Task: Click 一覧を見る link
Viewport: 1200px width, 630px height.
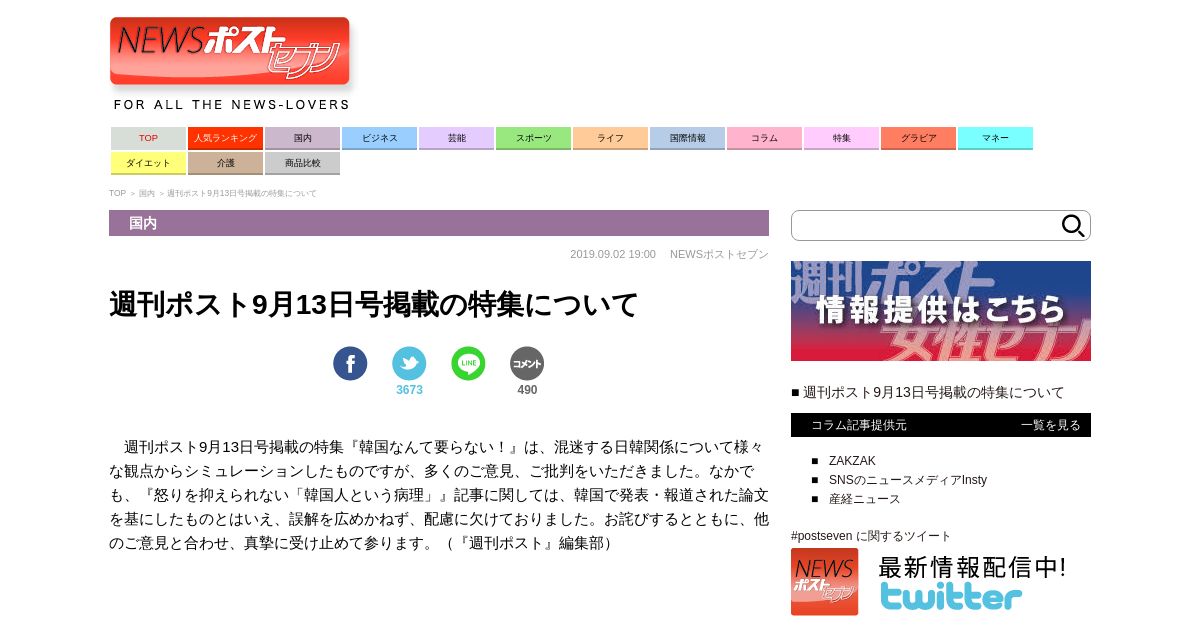Action: [1051, 425]
